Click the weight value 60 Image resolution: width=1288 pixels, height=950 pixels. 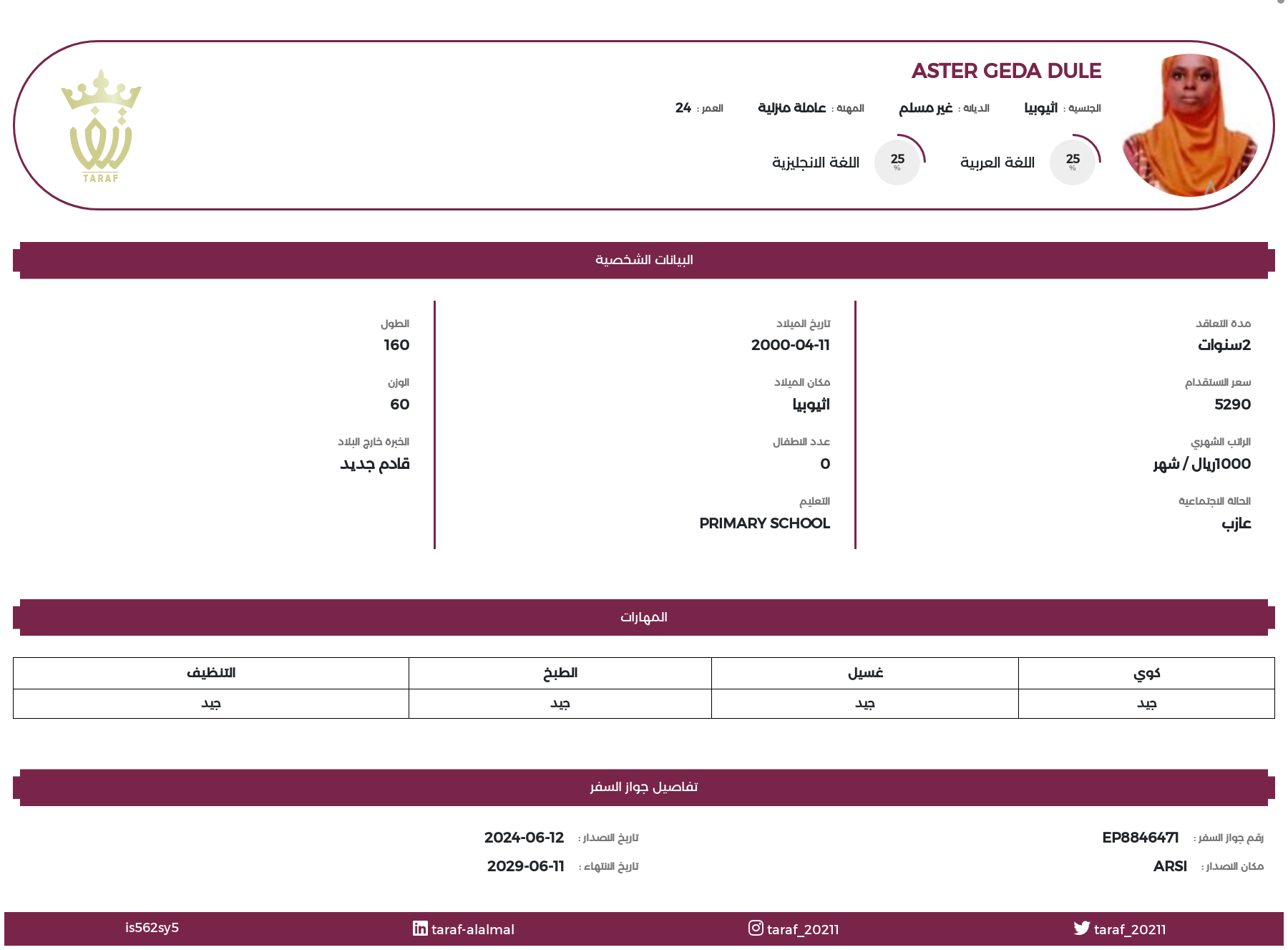[400, 404]
